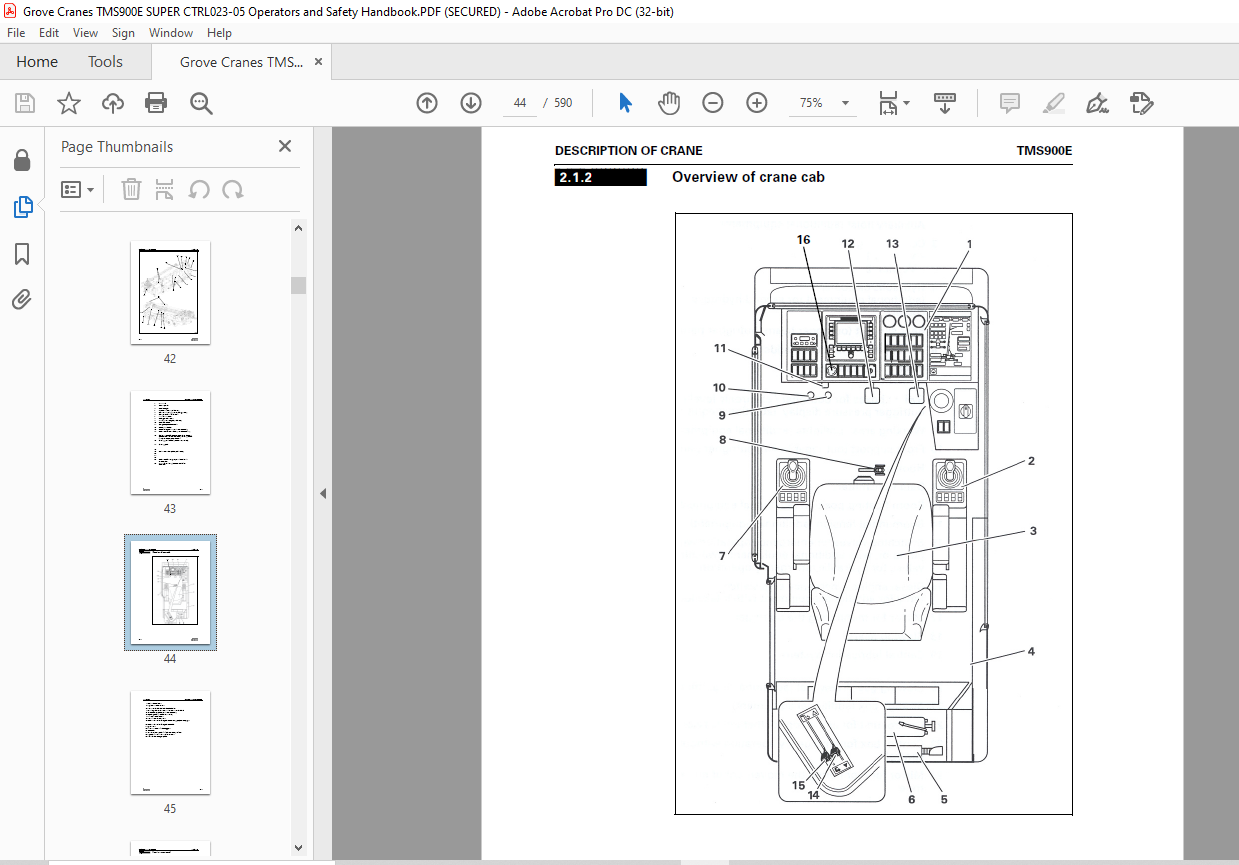Select the page 44 thumbnail
This screenshot has height=865, width=1239.
point(170,593)
